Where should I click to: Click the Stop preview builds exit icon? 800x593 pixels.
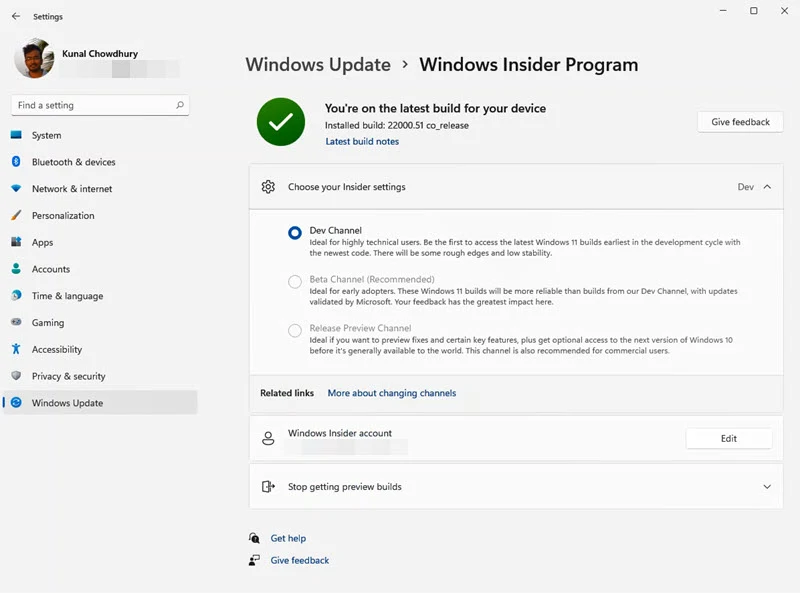point(268,486)
